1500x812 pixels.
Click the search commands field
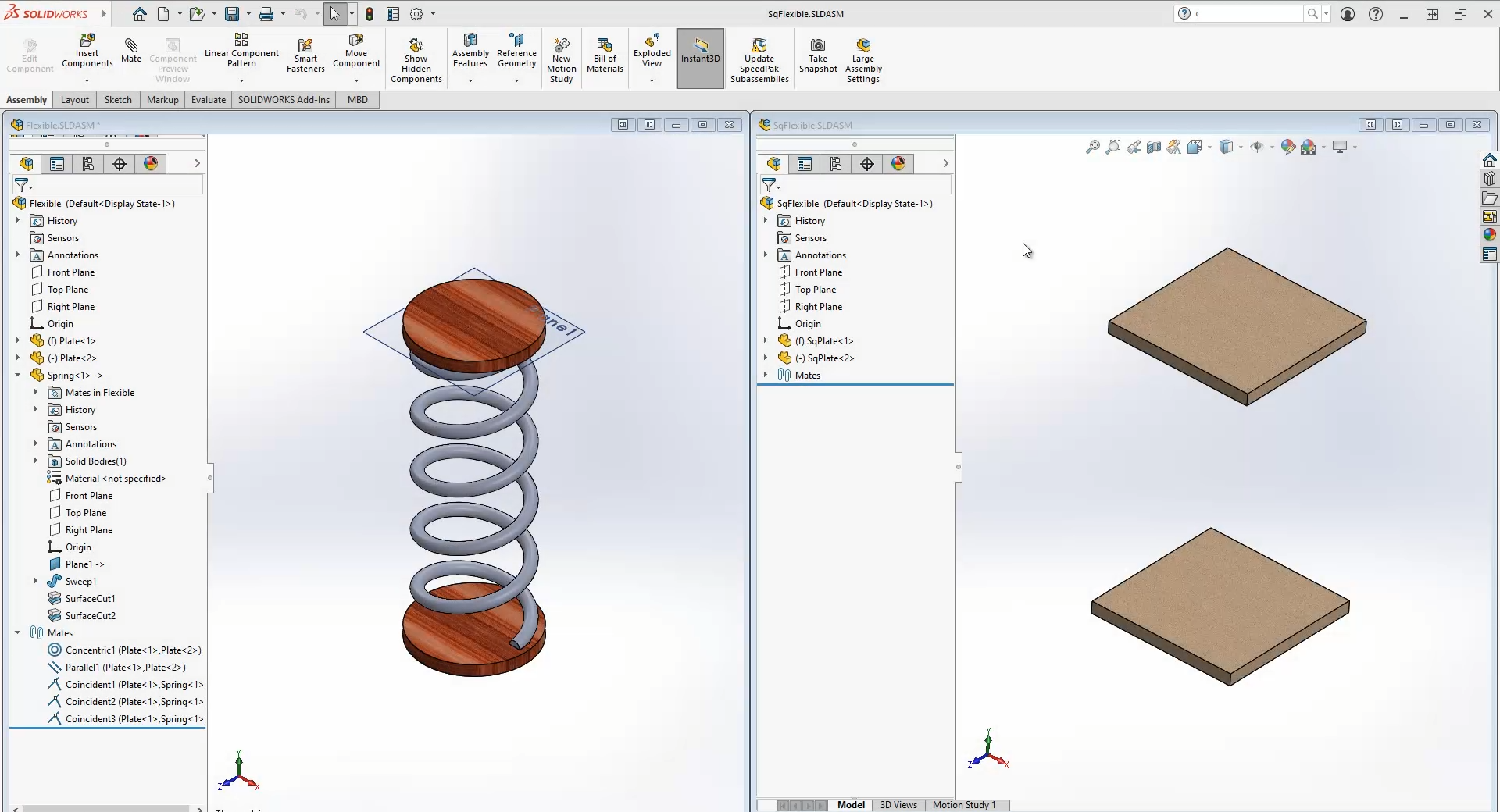click(x=1249, y=13)
